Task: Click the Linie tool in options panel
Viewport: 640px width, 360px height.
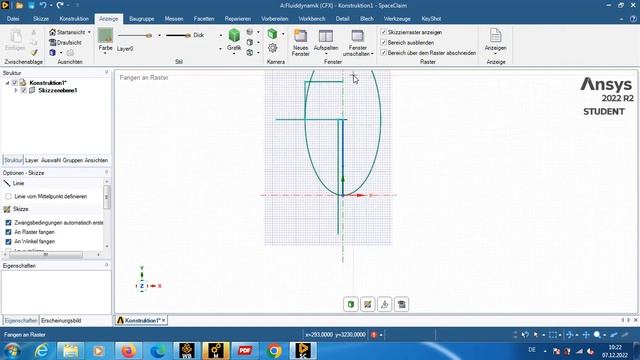Action: 15,183
